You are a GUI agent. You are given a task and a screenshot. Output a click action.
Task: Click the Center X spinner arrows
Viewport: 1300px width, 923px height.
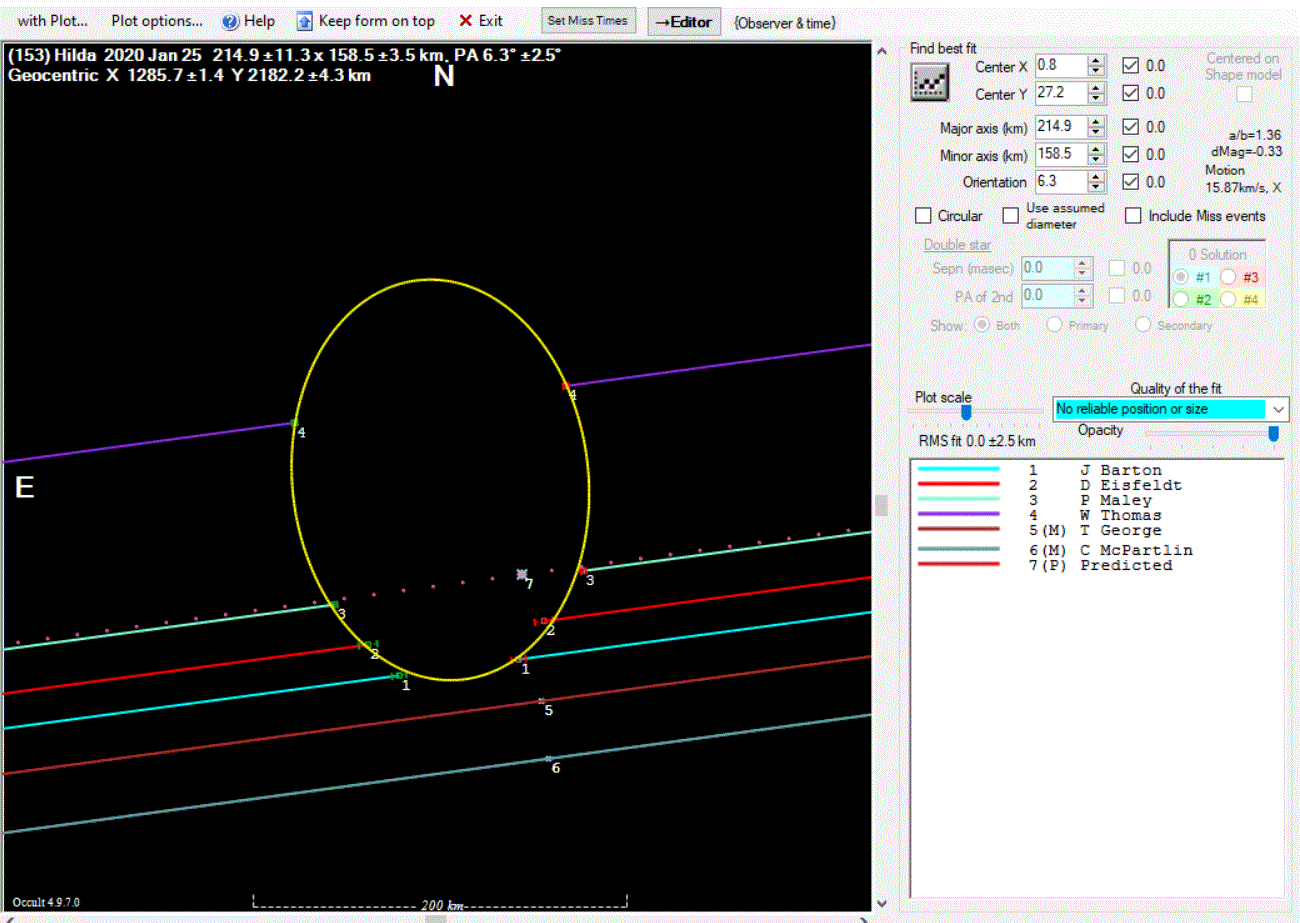[1097, 66]
